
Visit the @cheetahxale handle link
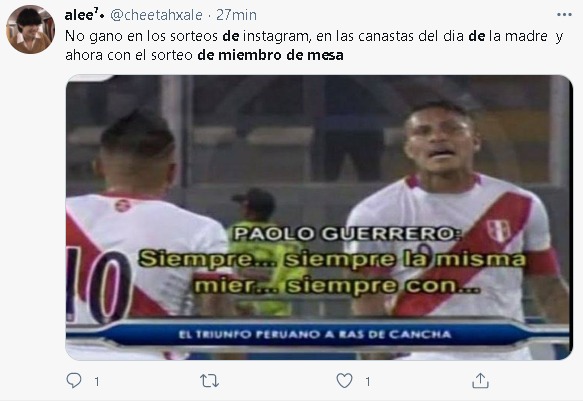[x=157, y=15]
